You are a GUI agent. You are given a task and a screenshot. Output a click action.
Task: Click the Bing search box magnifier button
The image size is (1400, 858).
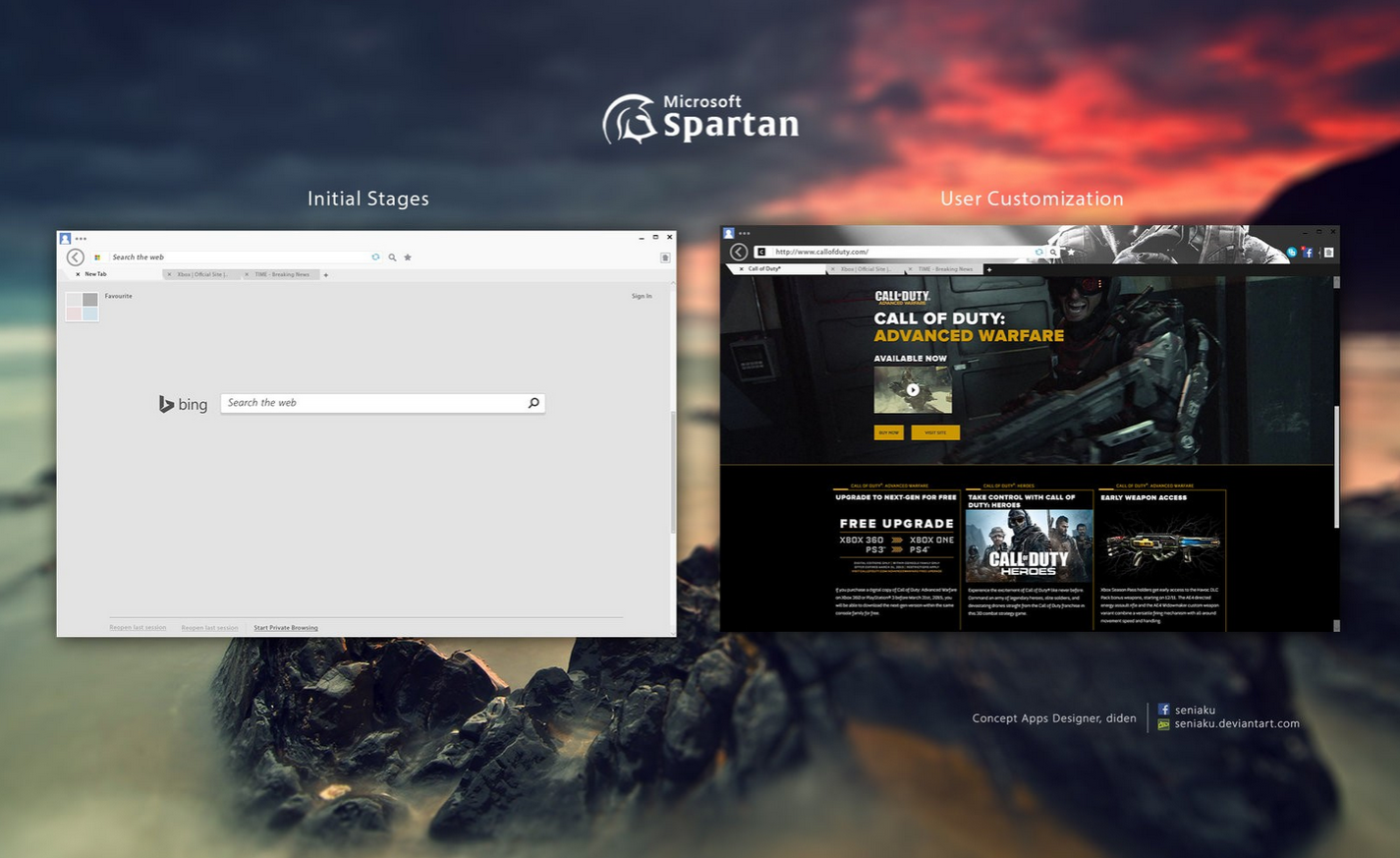point(533,403)
